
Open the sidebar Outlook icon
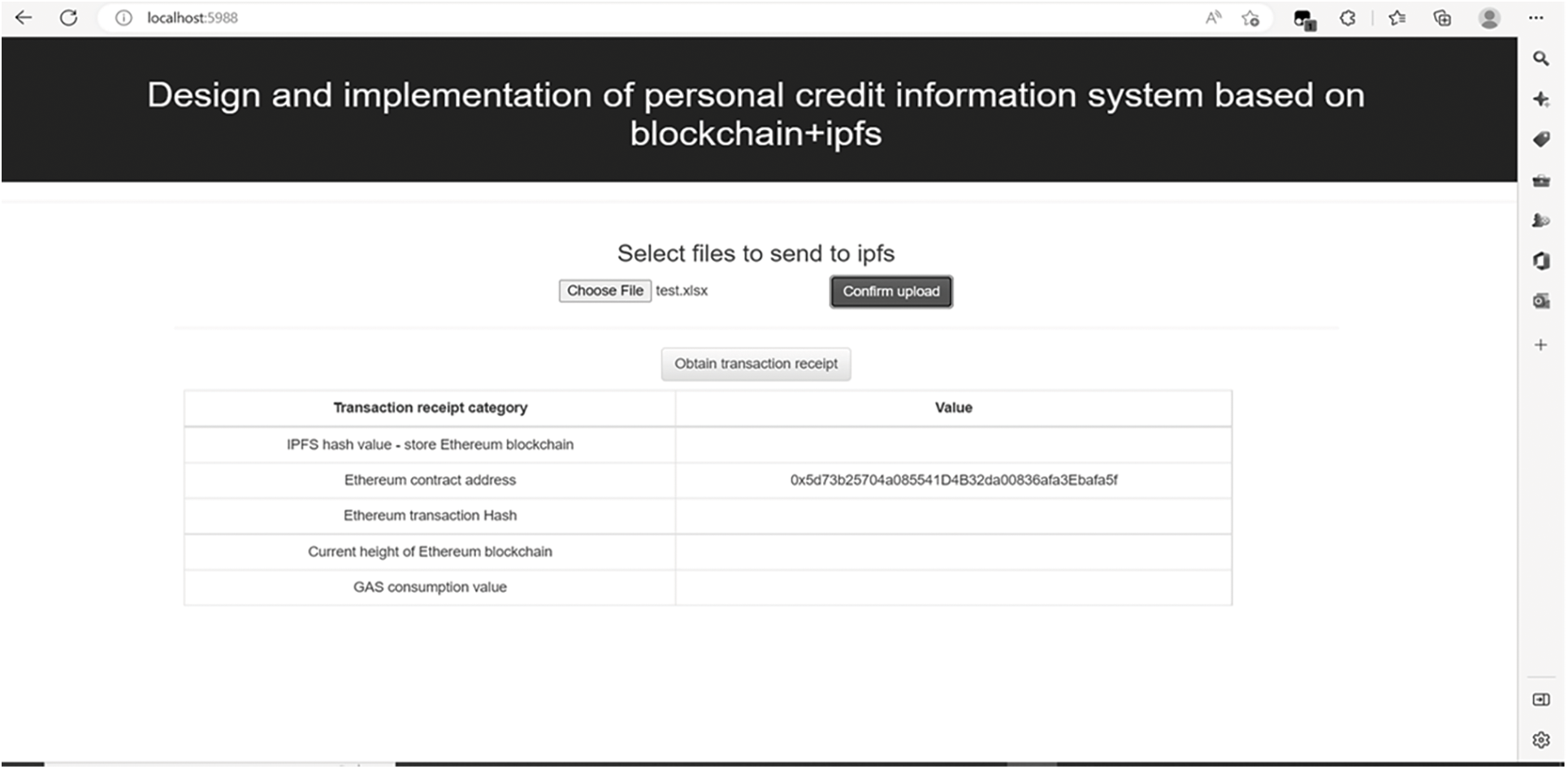(1540, 301)
